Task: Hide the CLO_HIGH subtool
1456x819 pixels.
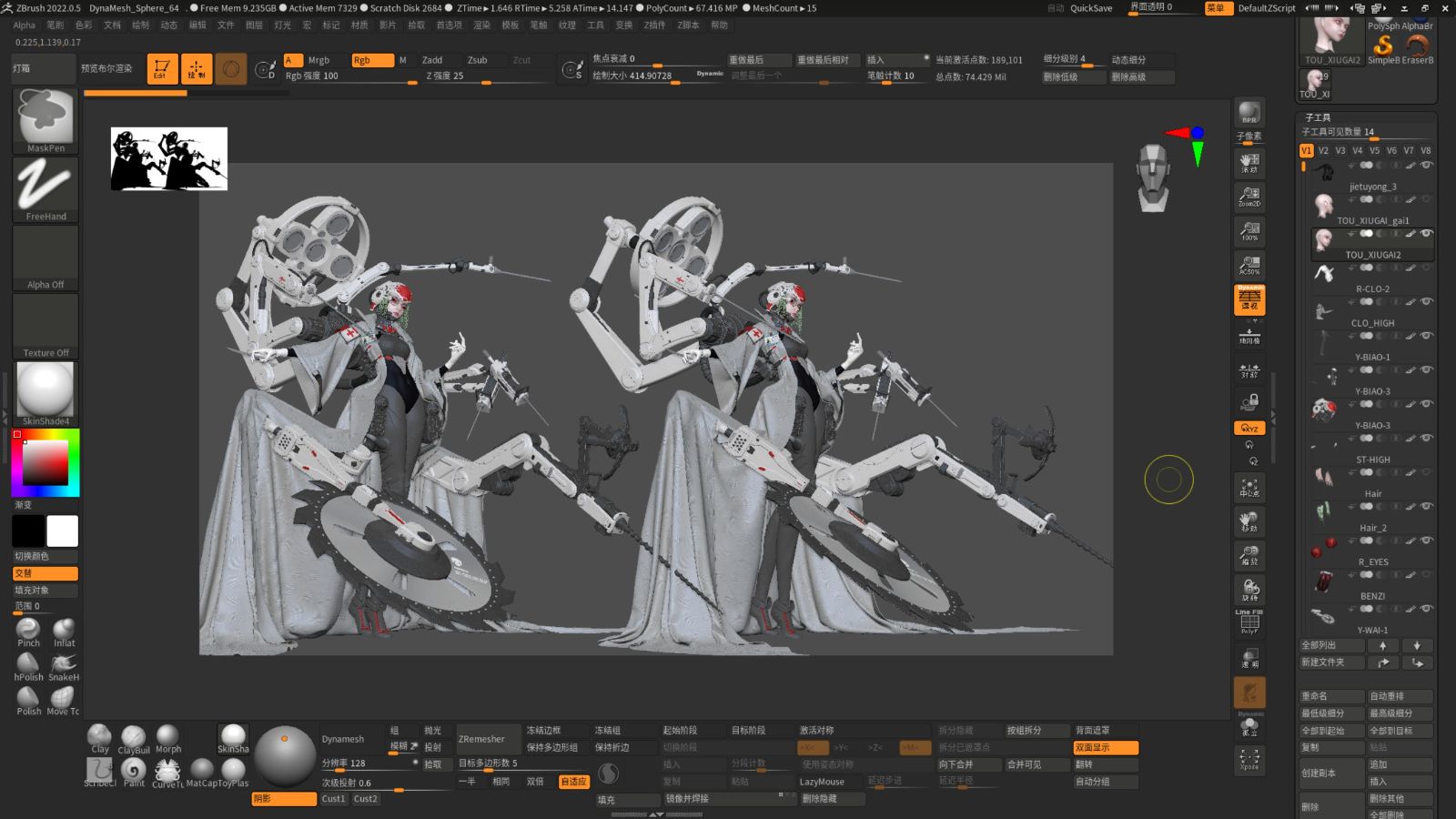Action: point(1427,302)
